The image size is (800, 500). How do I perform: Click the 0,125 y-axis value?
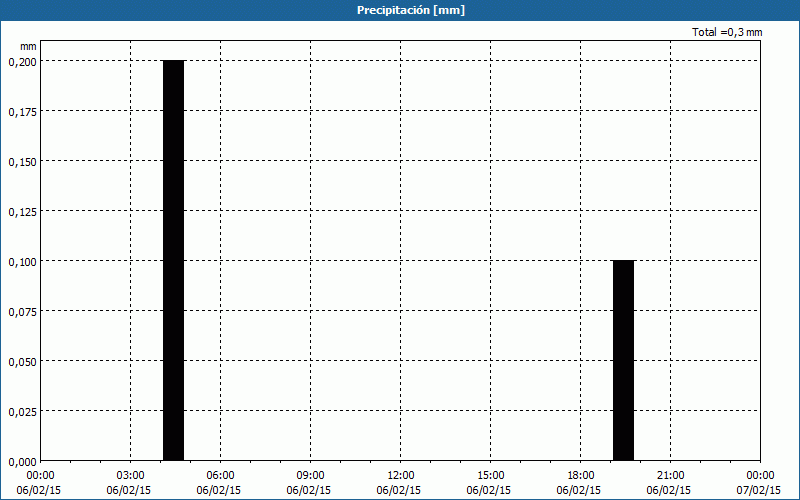pyautogui.click(x=22, y=212)
